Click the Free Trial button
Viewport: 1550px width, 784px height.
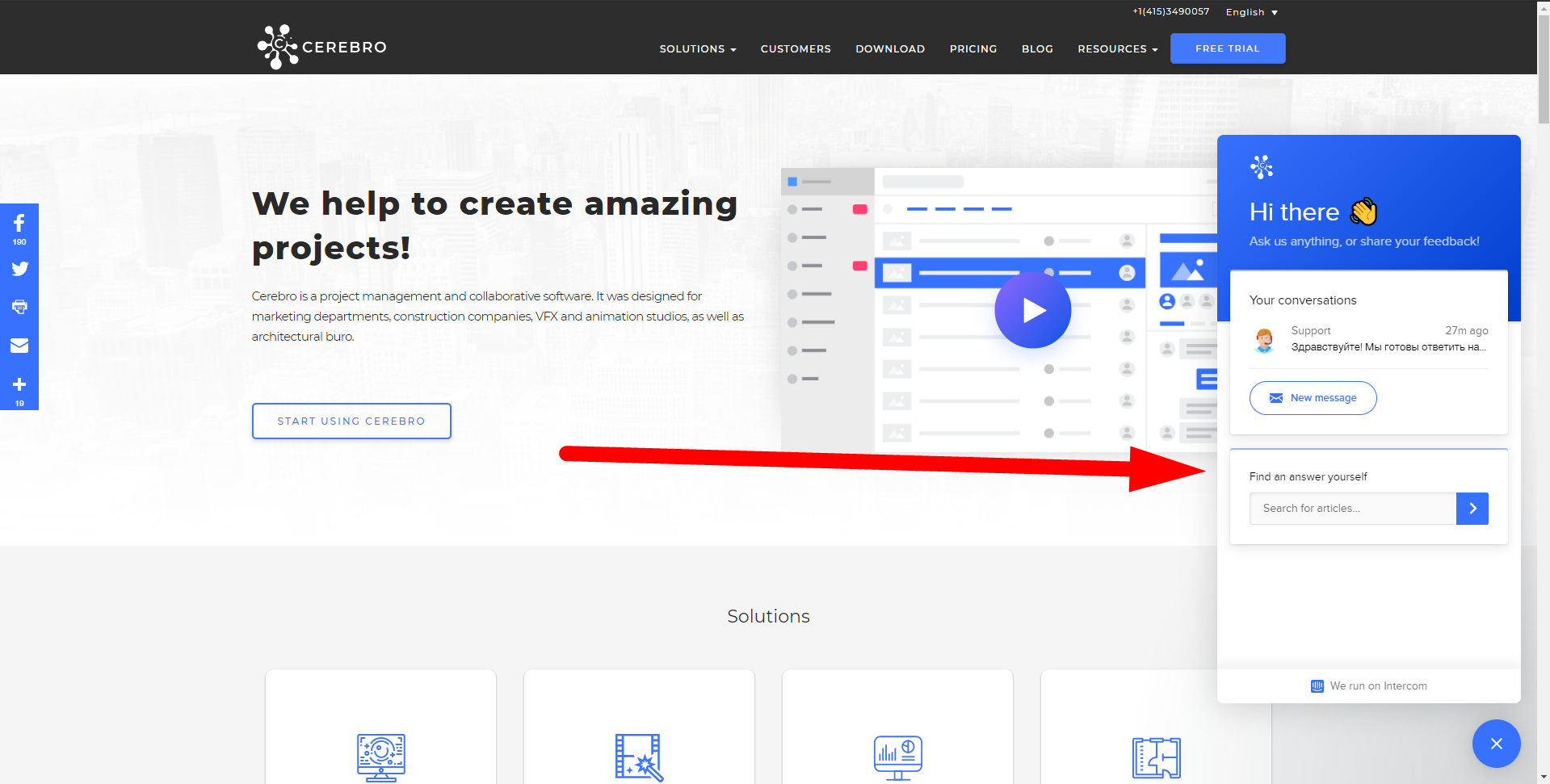click(1228, 48)
